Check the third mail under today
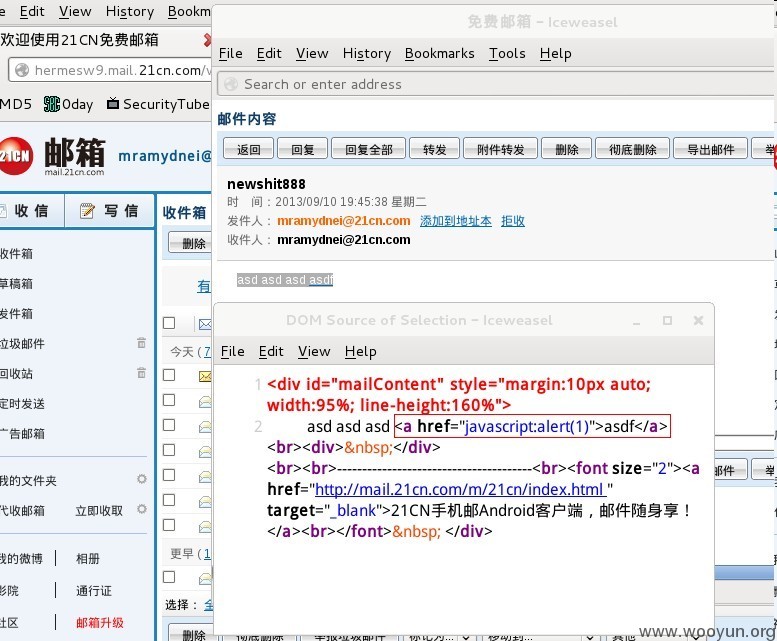The image size is (777, 641). pyautogui.click(x=169, y=425)
